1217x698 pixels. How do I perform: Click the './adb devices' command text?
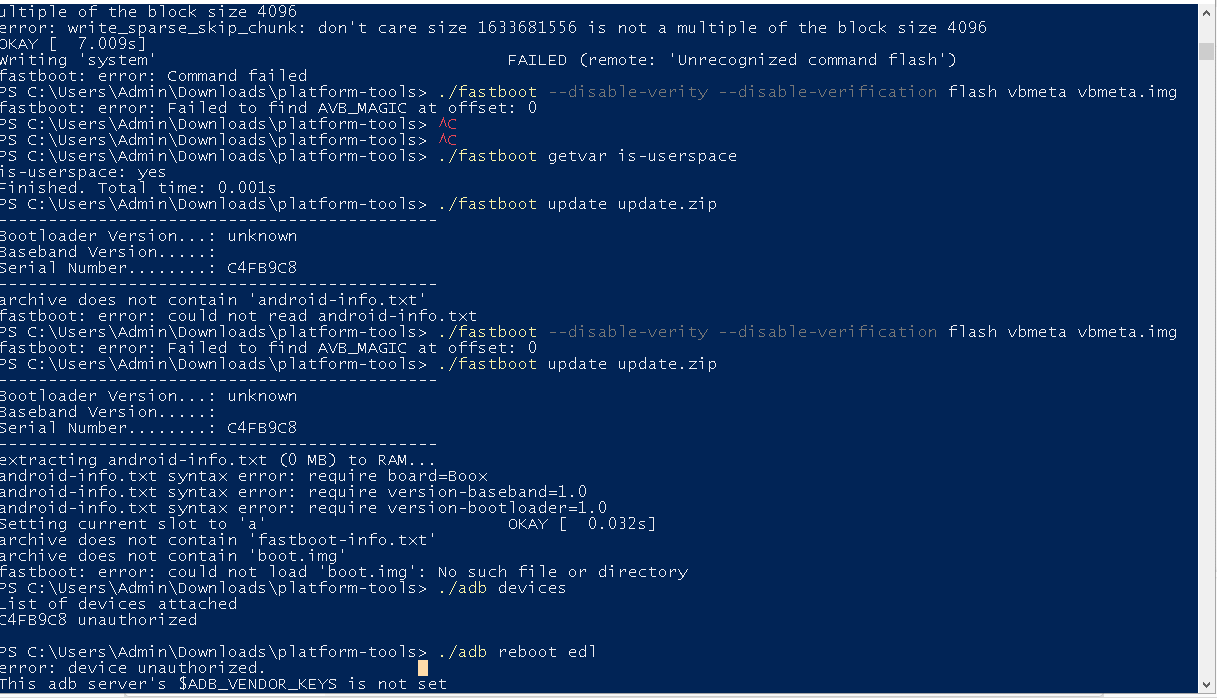[x=502, y=588]
